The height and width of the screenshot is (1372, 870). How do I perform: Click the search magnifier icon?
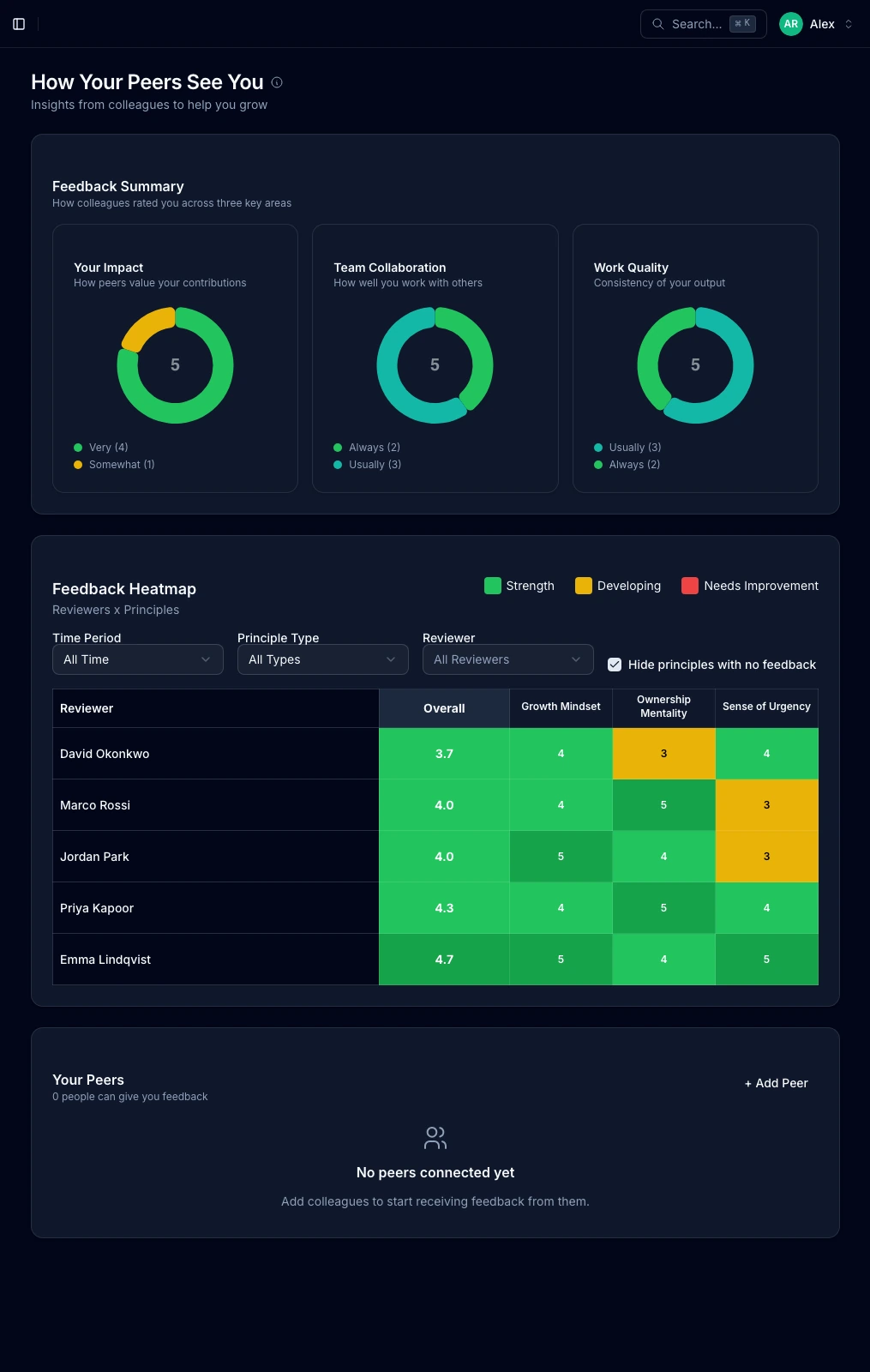tap(658, 24)
